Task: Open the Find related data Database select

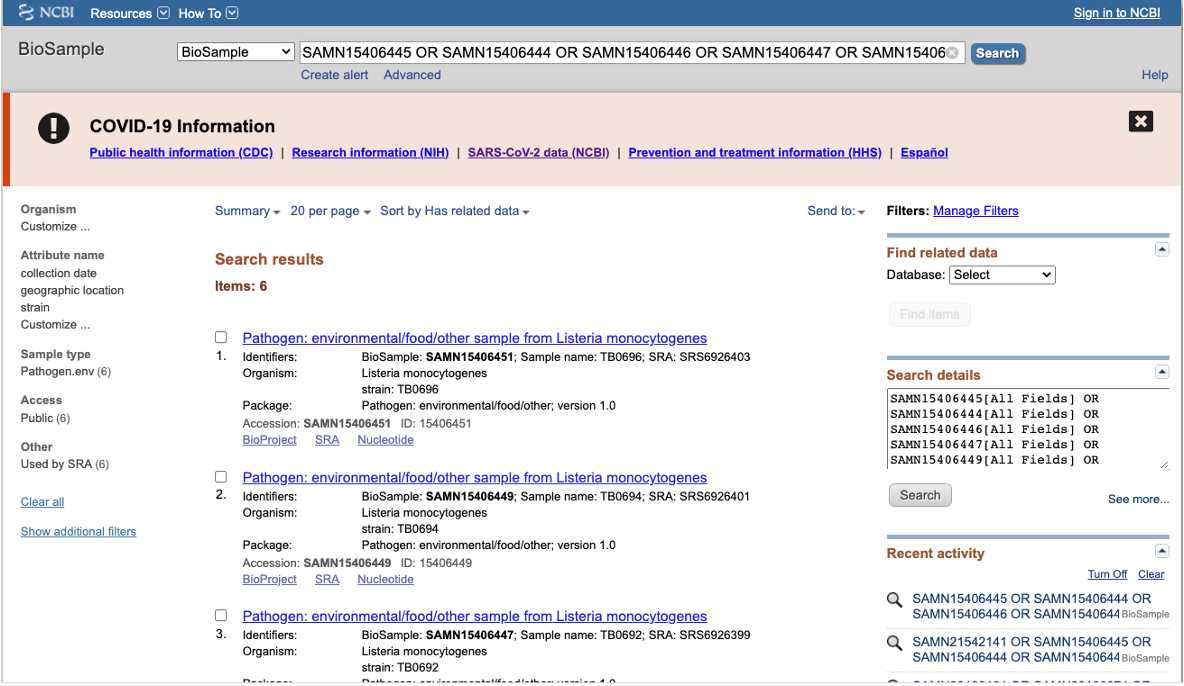Action: pos(1002,275)
